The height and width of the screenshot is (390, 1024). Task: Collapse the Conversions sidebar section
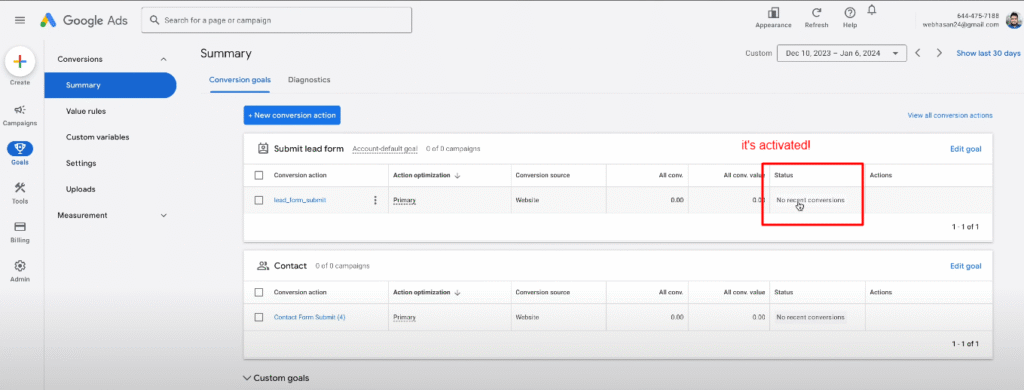click(x=163, y=59)
